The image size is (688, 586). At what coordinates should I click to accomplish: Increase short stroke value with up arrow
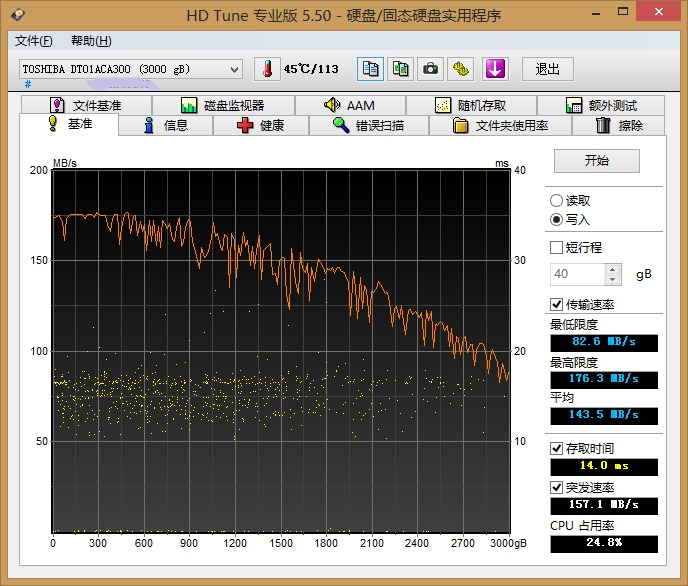(613, 269)
